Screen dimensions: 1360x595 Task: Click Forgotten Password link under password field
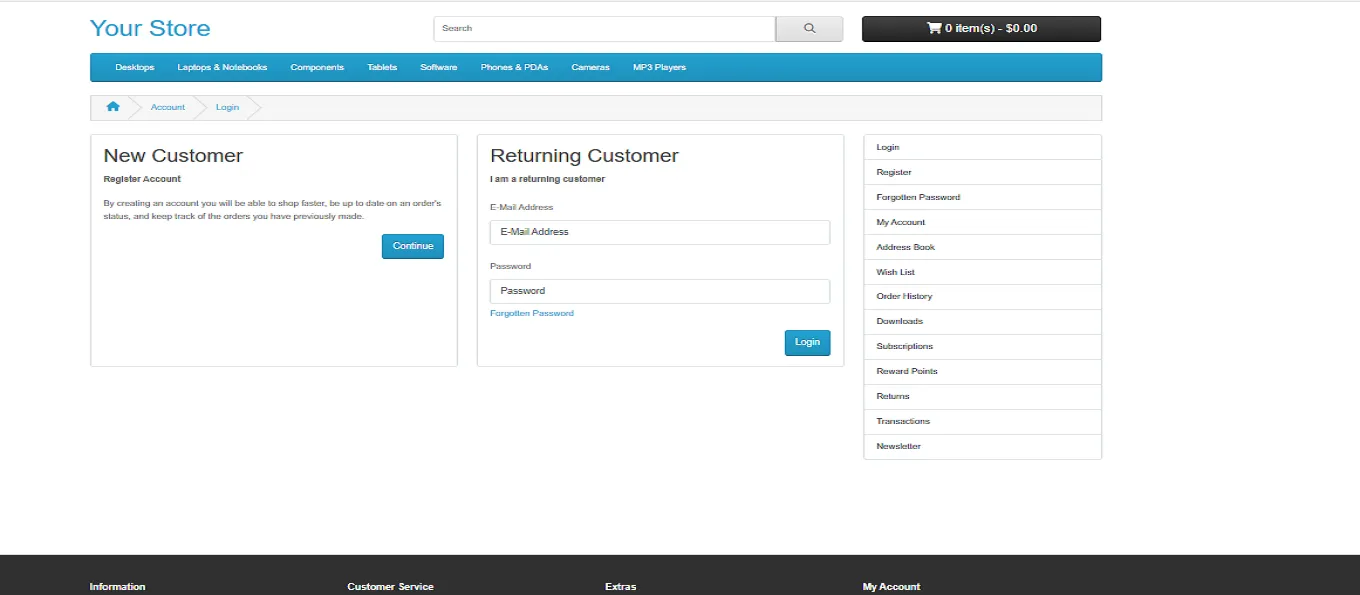(x=532, y=313)
